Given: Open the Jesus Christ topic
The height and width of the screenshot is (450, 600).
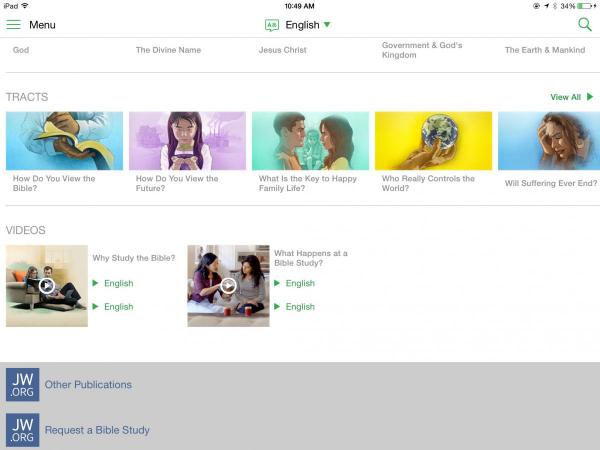Looking at the screenshot, I should tap(285, 50).
